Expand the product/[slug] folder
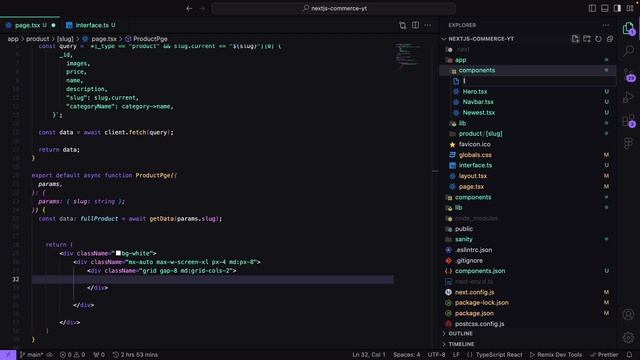 tap(480, 133)
